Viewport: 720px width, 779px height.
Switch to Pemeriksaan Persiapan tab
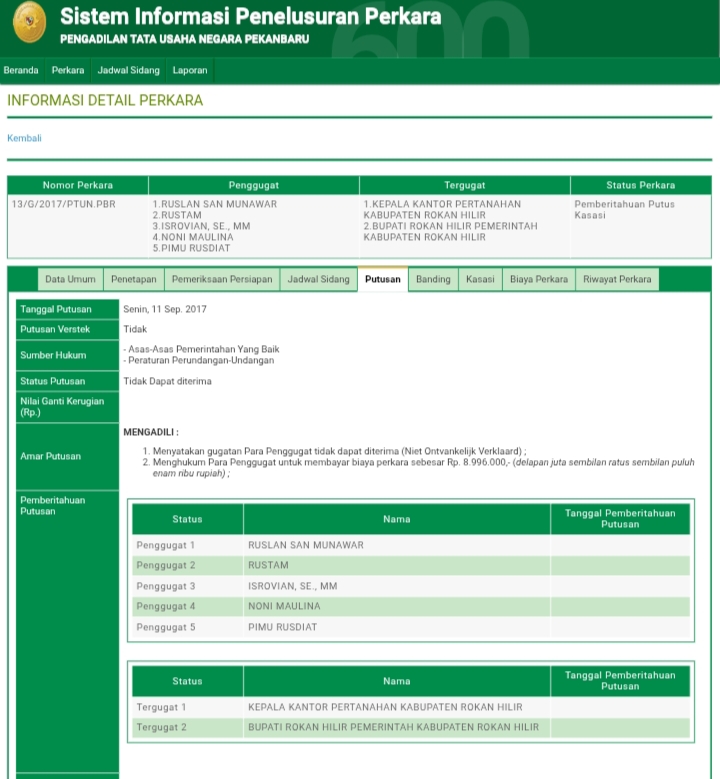coord(221,280)
